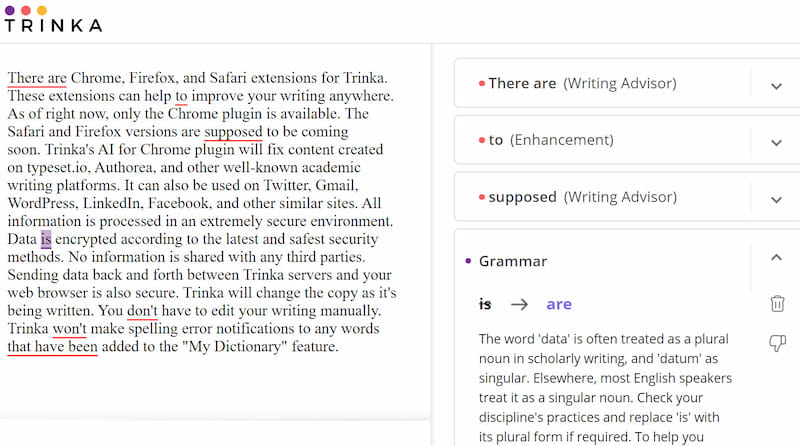The image size is (800, 446).
Task: Select the 'supposed' suggestion title
Action: point(522,197)
